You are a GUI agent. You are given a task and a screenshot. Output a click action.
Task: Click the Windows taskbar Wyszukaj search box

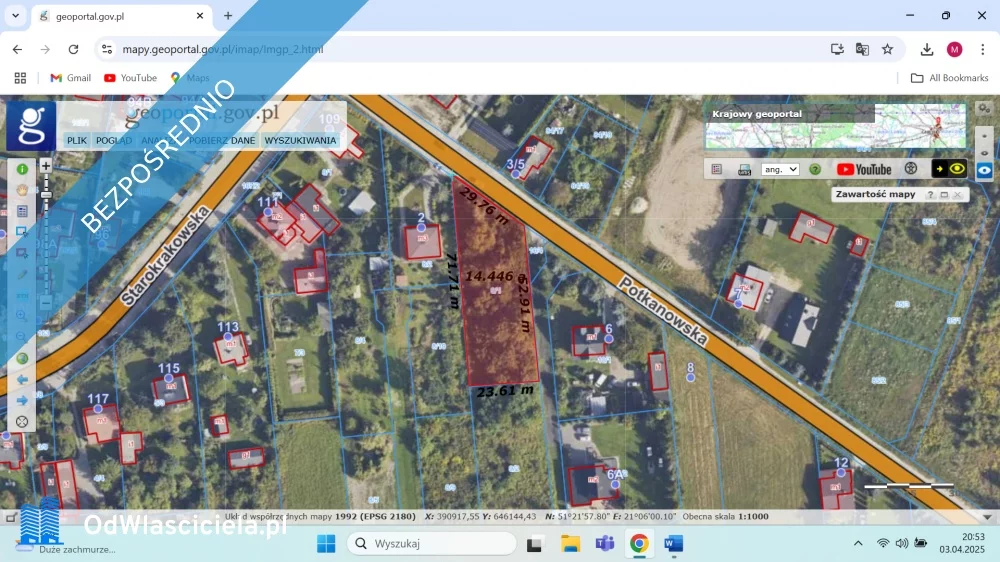[x=432, y=543]
